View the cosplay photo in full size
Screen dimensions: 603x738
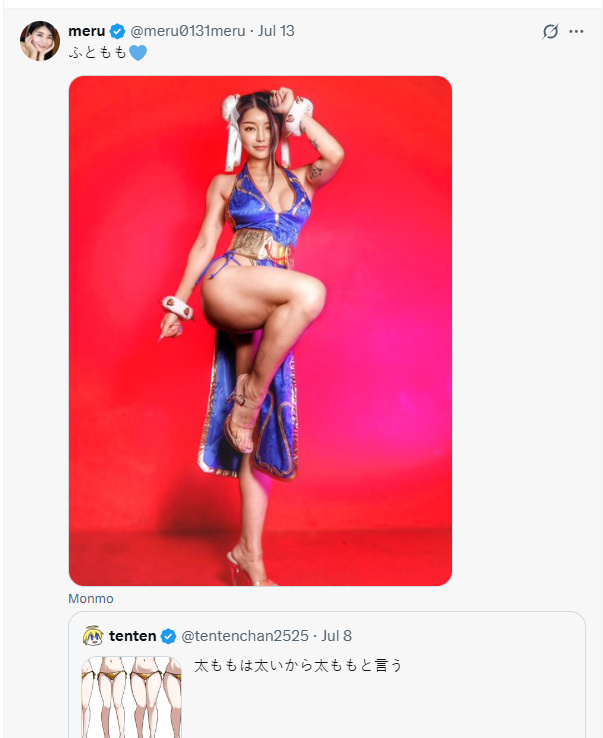point(260,331)
